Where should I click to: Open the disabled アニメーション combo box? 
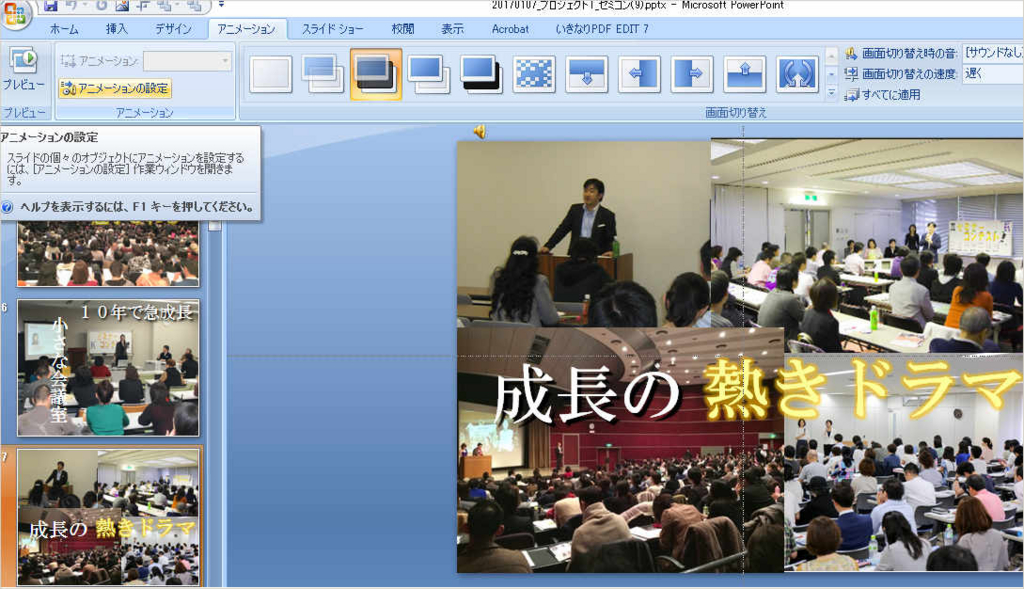pyautogui.click(x=187, y=61)
